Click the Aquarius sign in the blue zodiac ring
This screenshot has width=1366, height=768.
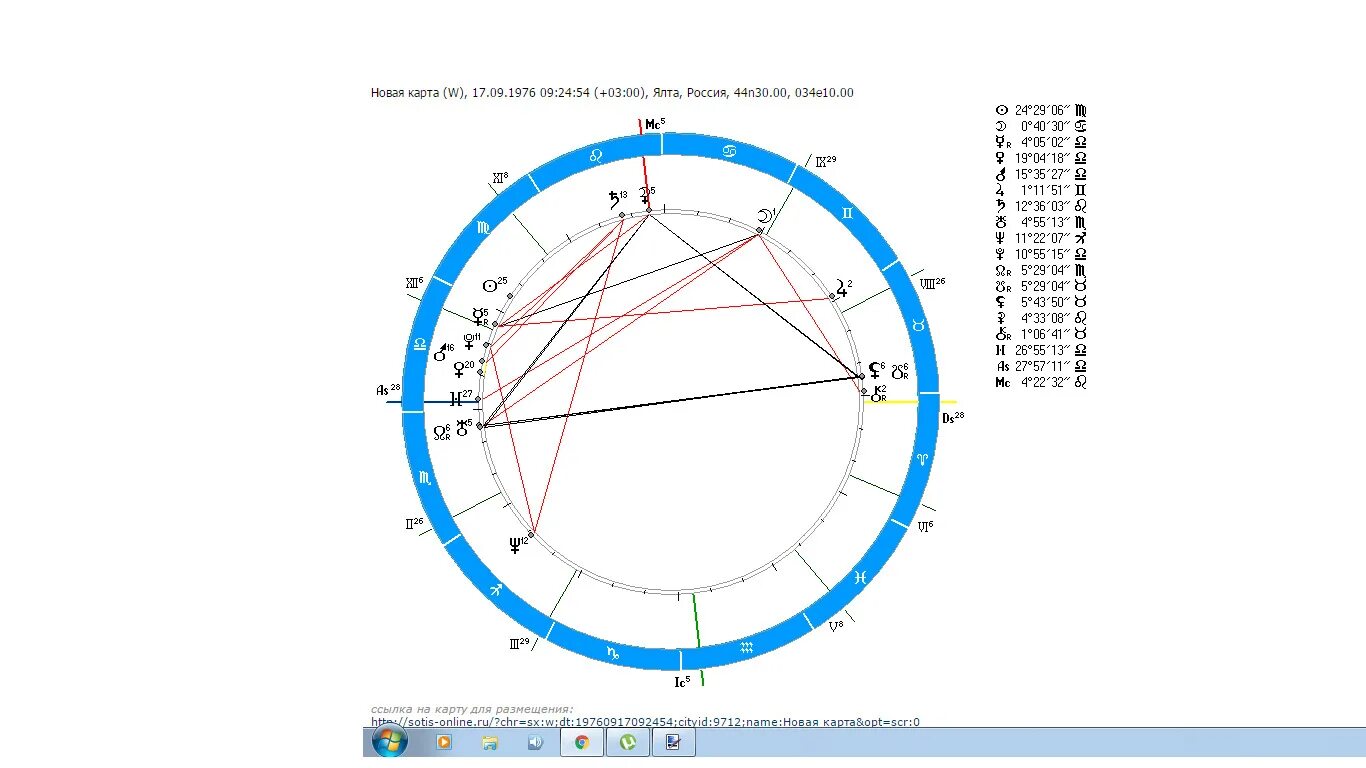[747, 649]
